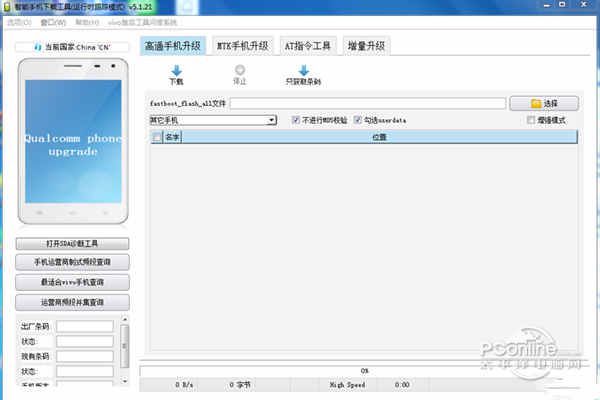Viewport: 600px width, 400px height.
Task: Click the scroll down arrow of left panel
Action: coord(125,381)
